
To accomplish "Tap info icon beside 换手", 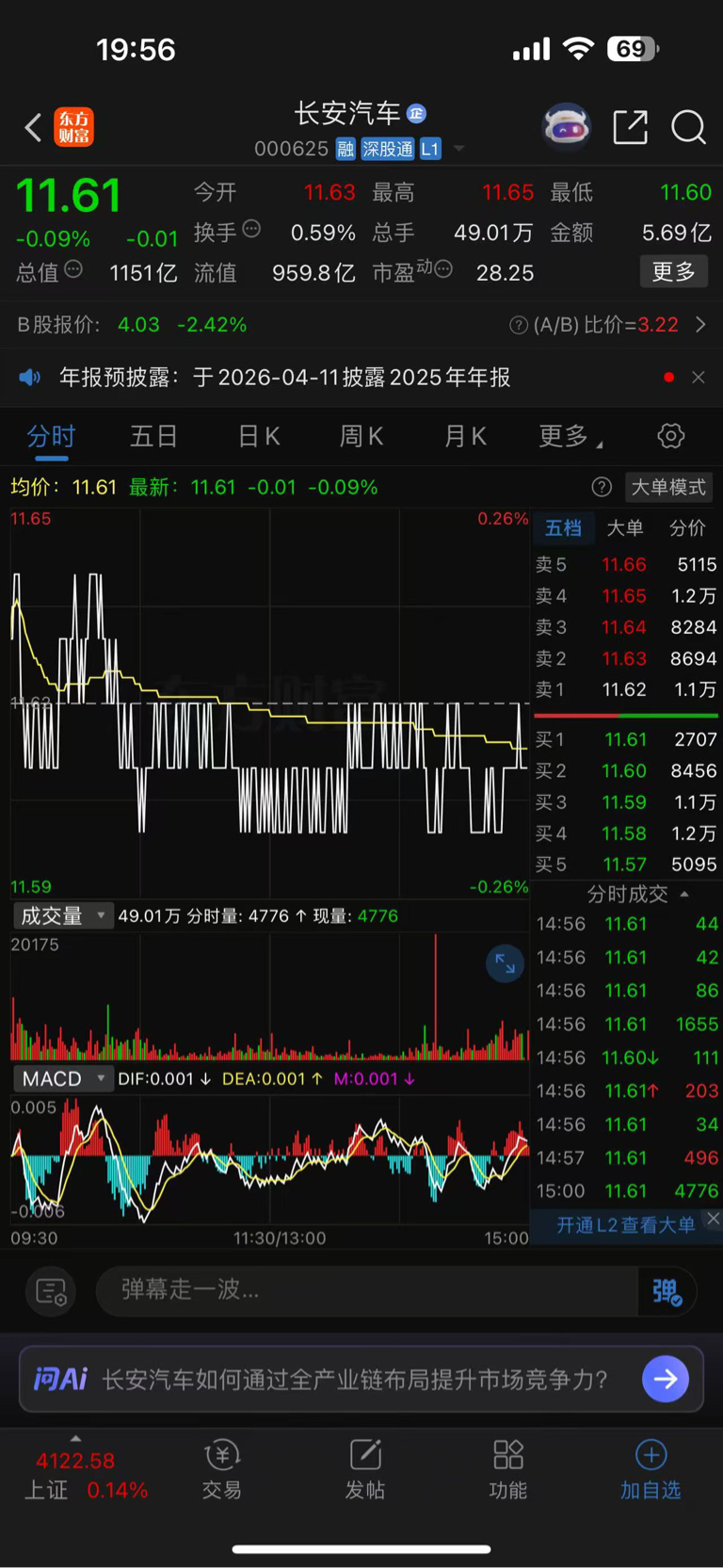I will (251, 228).
